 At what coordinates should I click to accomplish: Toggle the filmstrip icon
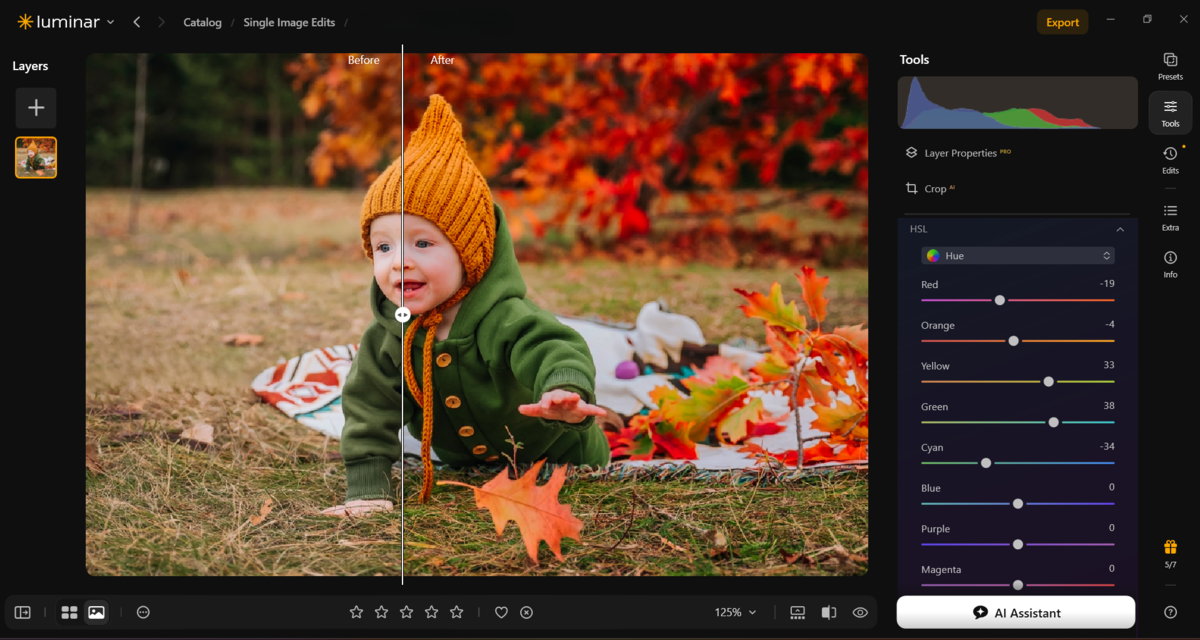point(797,612)
